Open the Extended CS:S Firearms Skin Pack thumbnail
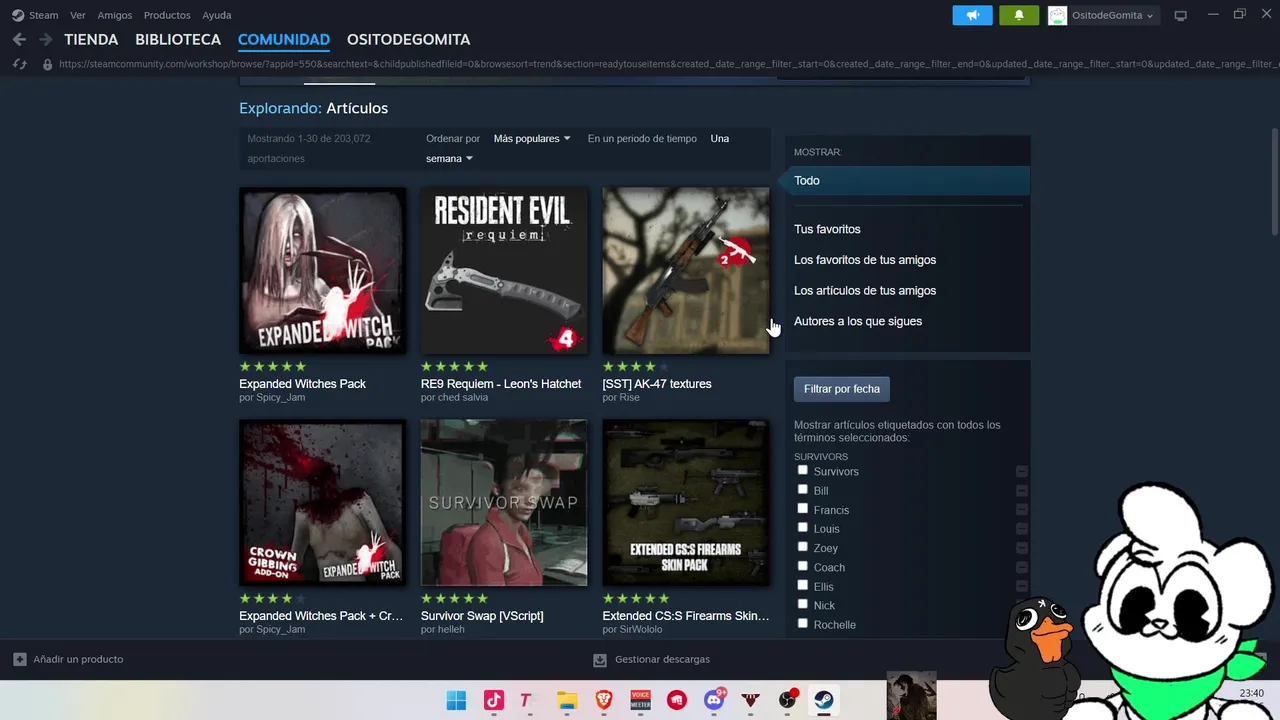The width and height of the screenshot is (1280, 720). (686, 503)
